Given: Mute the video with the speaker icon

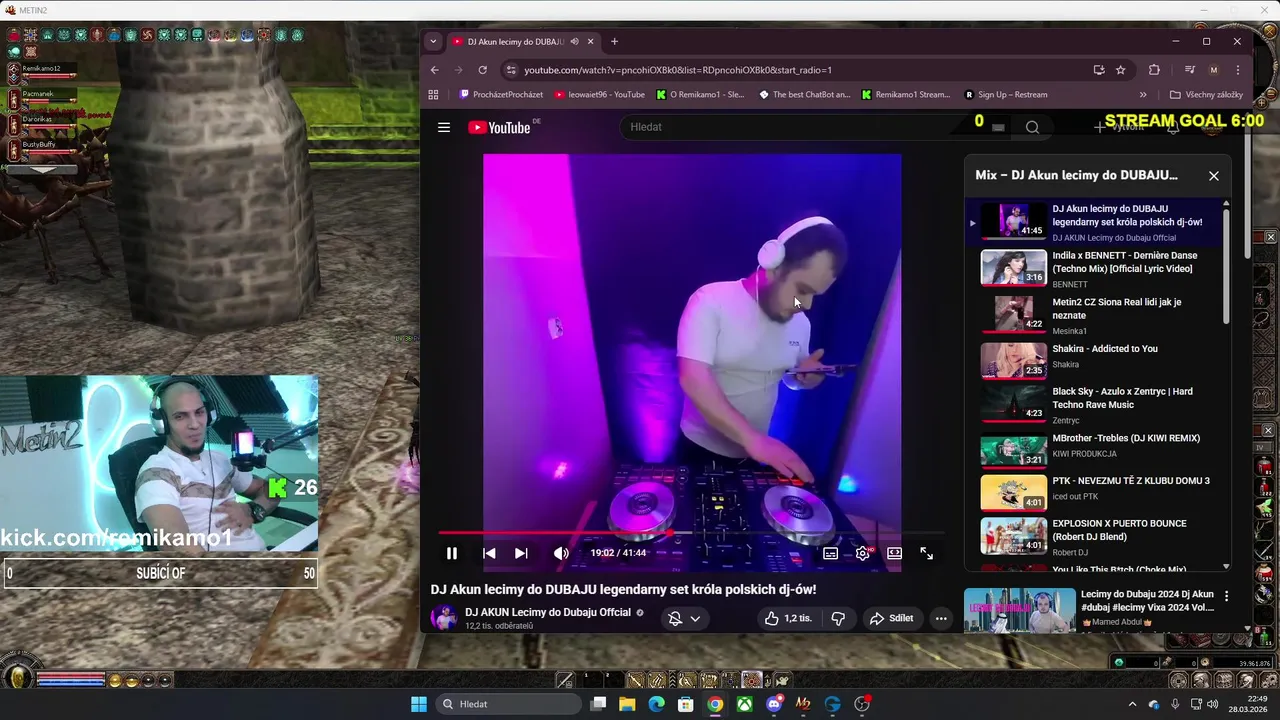Looking at the screenshot, I should point(561,553).
